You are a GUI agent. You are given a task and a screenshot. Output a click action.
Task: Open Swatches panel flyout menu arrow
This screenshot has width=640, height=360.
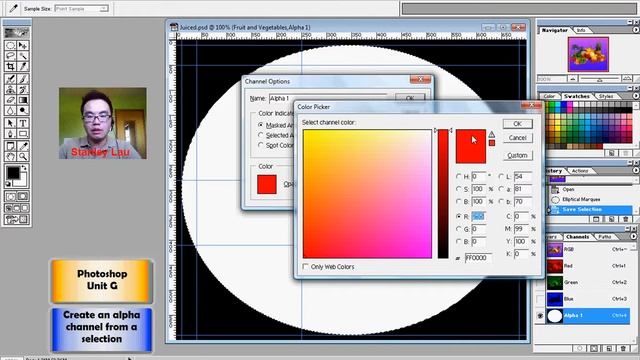(635, 96)
